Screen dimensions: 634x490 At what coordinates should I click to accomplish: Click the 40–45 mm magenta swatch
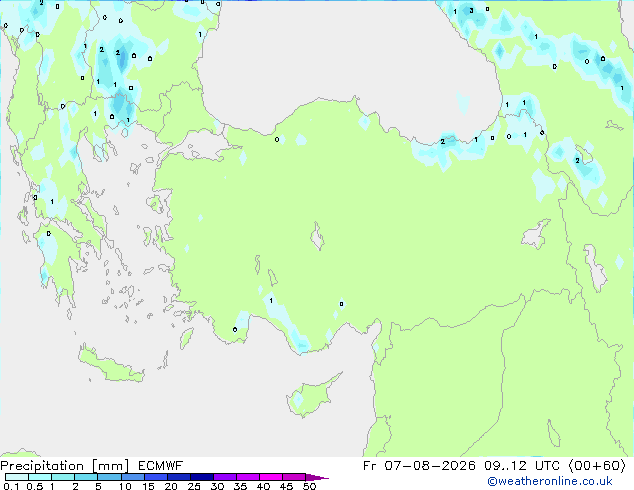[x=271, y=477]
